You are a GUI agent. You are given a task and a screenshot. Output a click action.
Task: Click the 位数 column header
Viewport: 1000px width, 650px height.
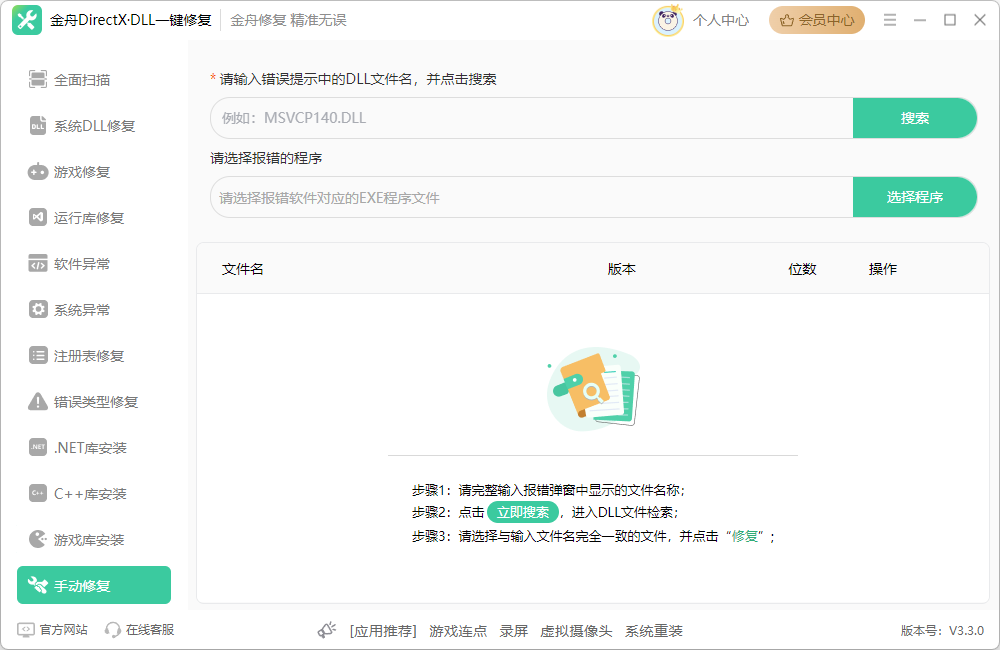[x=802, y=269]
